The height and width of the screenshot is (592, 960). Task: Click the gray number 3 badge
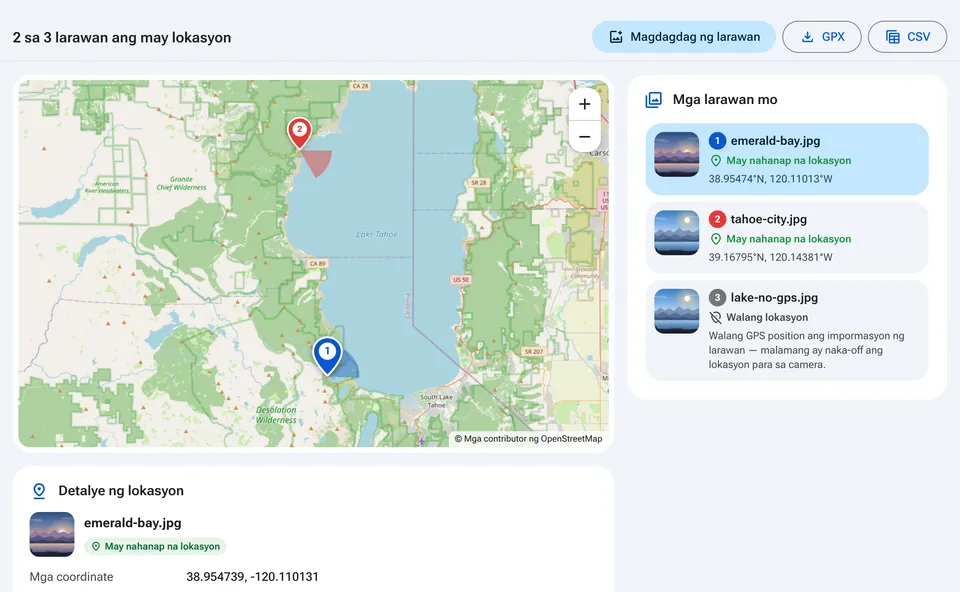718,298
